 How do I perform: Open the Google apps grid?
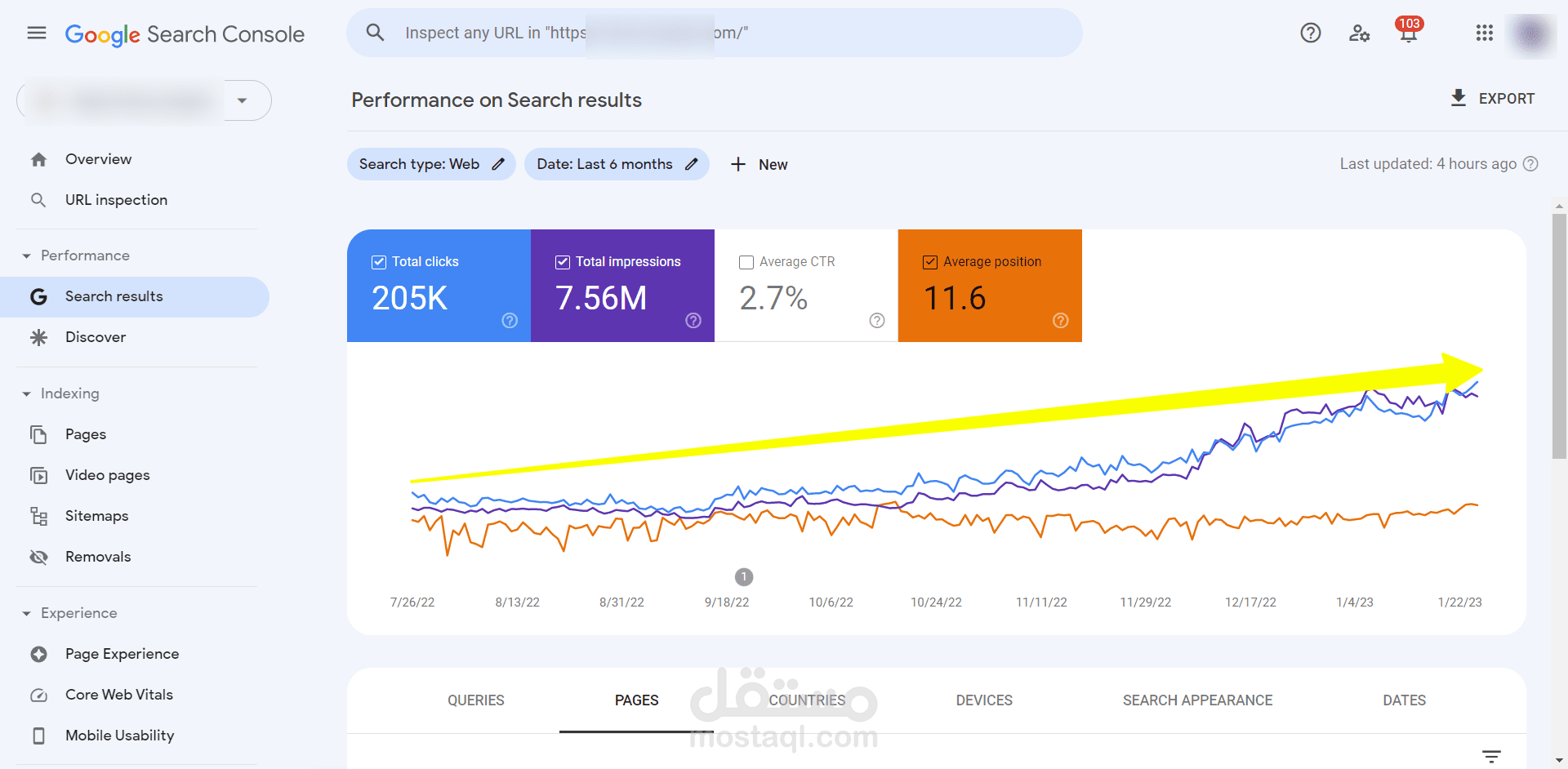click(1485, 33)
